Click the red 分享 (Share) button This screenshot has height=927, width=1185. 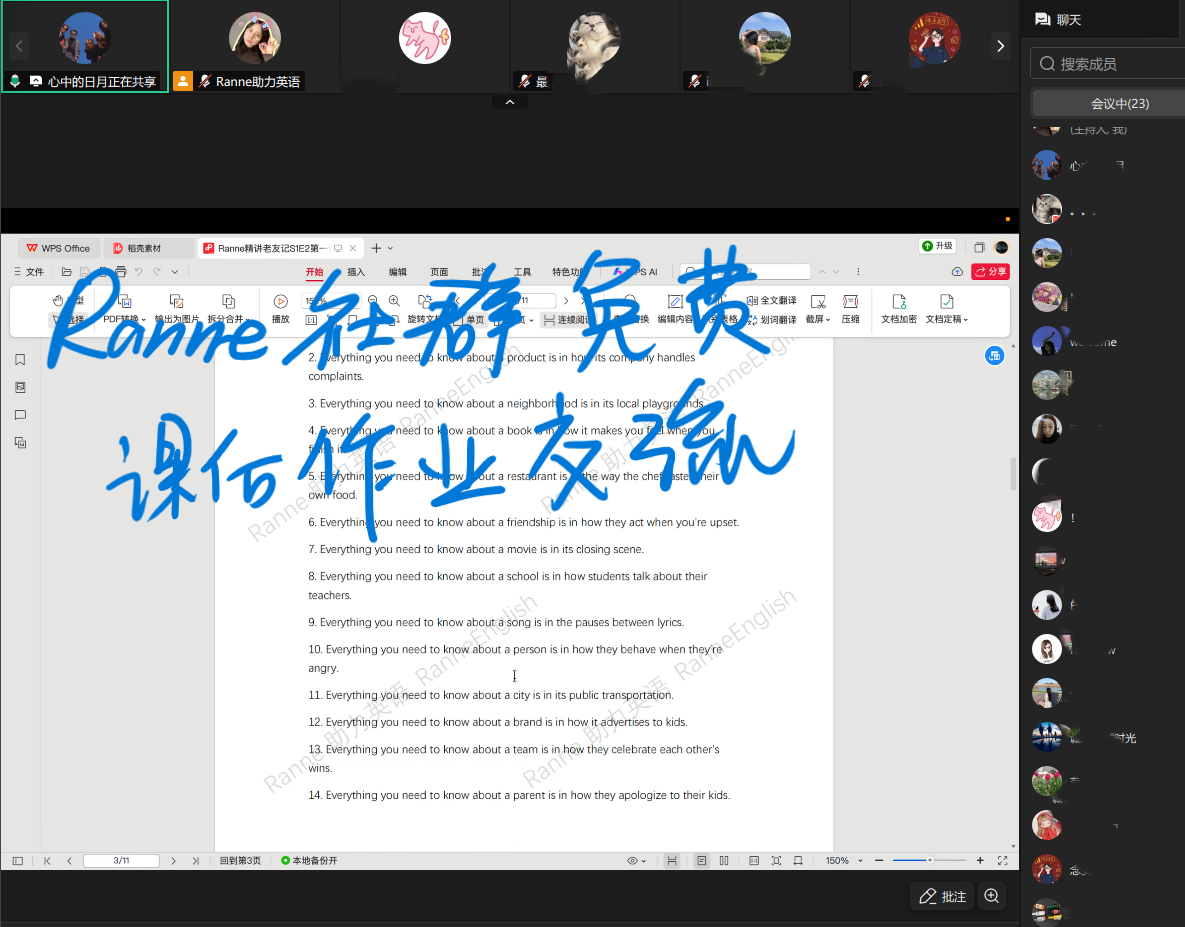point(989,271)
